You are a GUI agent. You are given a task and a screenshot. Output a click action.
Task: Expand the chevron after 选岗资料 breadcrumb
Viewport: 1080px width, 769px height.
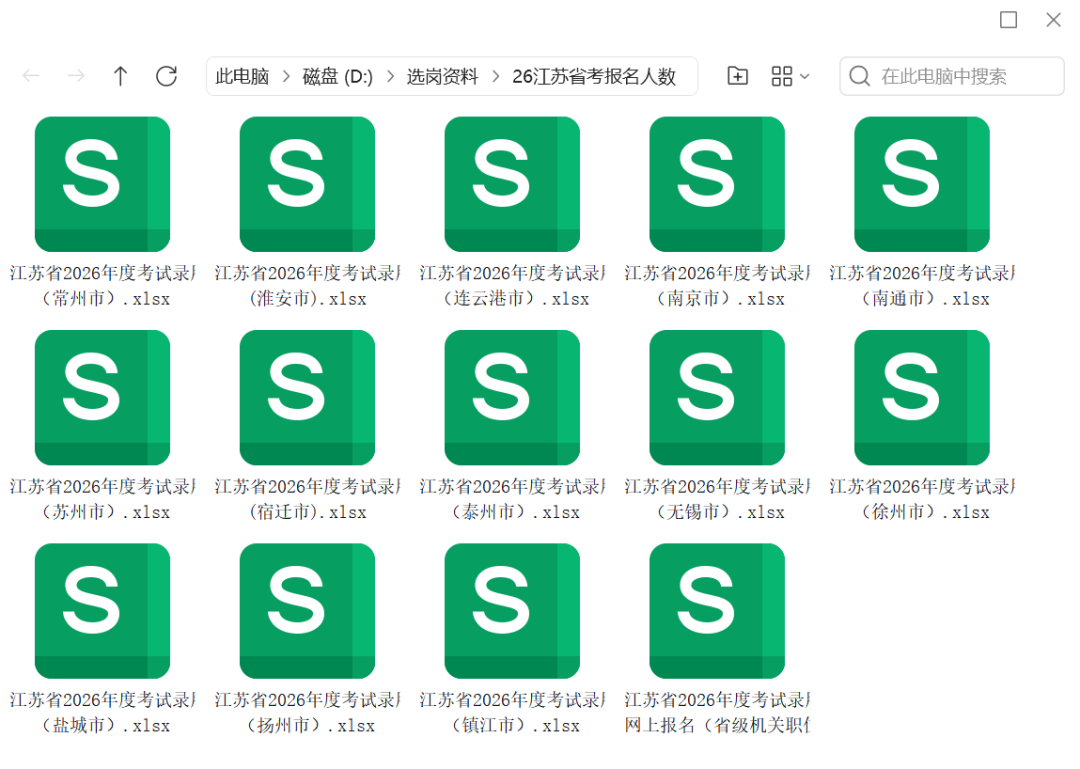click(x=495, y=77)
